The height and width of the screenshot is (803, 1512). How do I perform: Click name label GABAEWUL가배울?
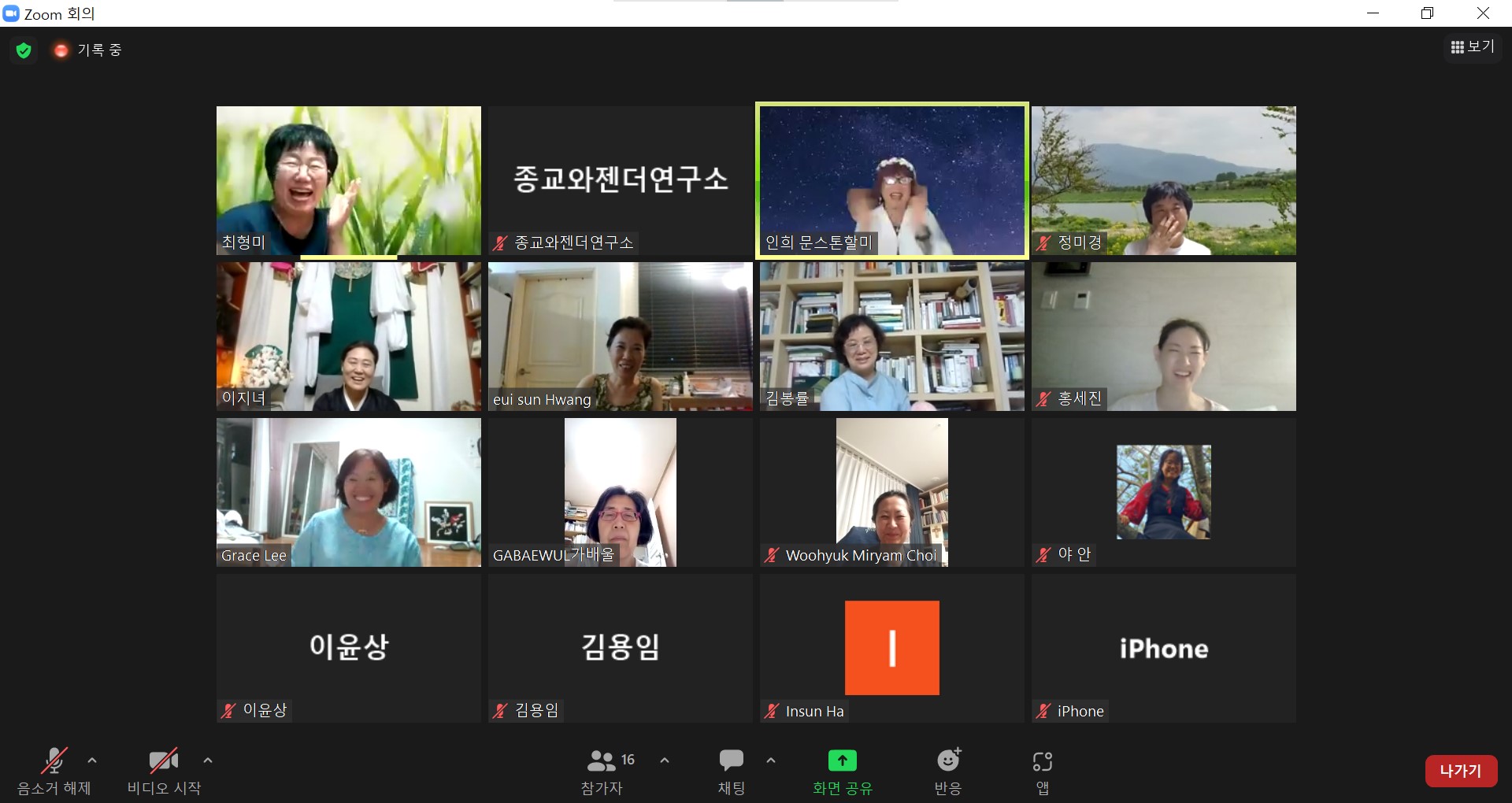coord(554,555)
